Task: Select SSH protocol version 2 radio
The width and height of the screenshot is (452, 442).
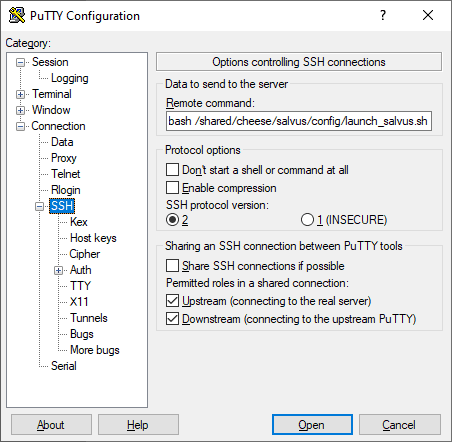Action: click(172, 220)
